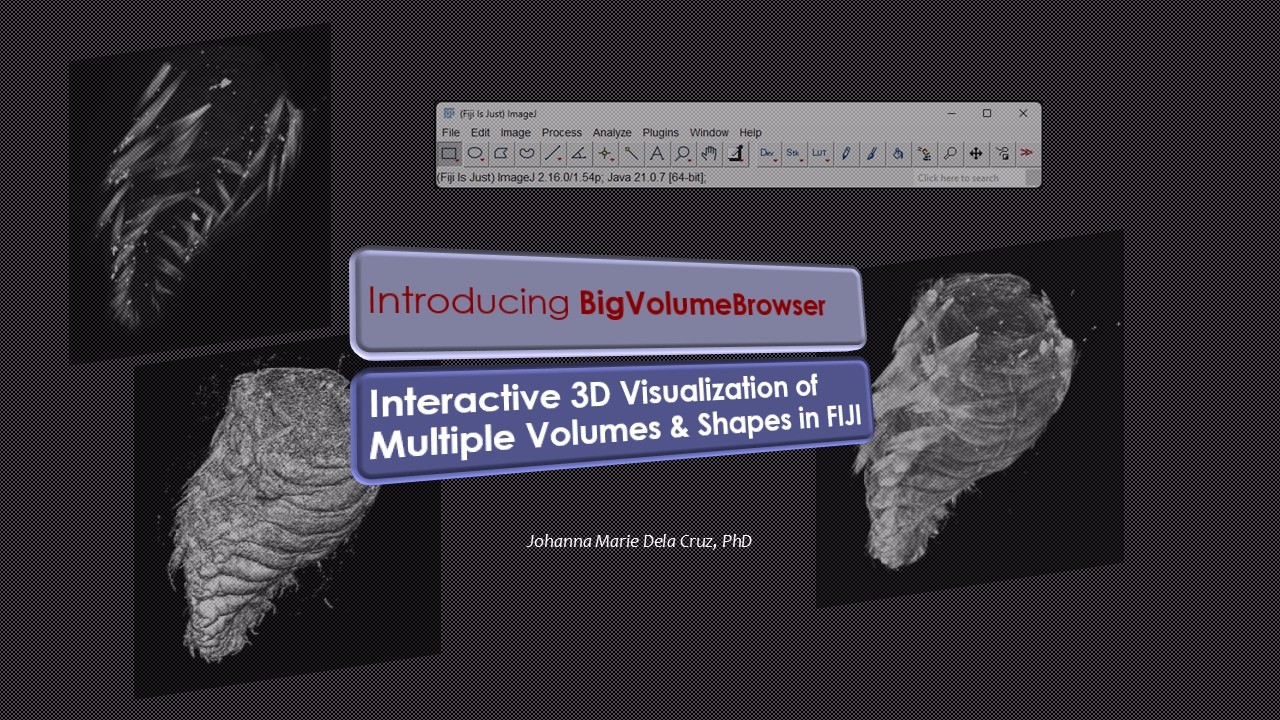Select the Wand tracing tool
The height and width of the screenshot is (720, 1280).
(x=631, y=154)
